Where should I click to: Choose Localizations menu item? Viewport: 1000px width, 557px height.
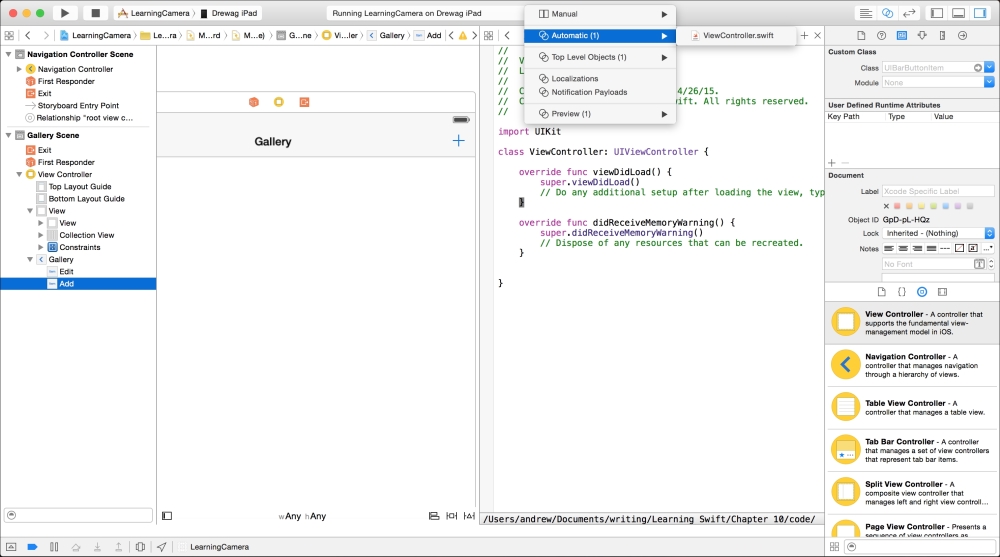pyautogui.click(x=599, y=78)
